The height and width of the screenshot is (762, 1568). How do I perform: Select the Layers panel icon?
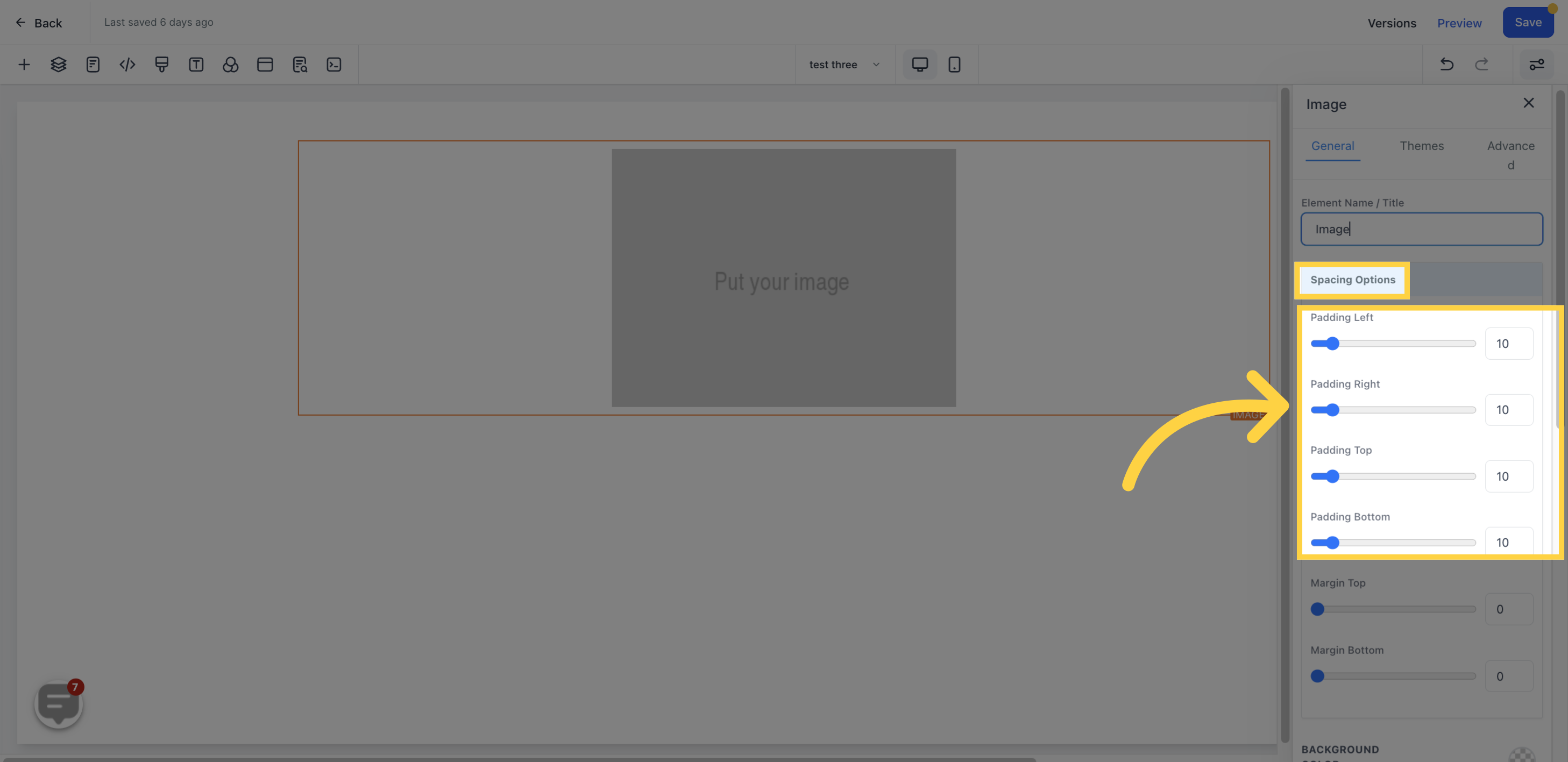tap(57, 65)
